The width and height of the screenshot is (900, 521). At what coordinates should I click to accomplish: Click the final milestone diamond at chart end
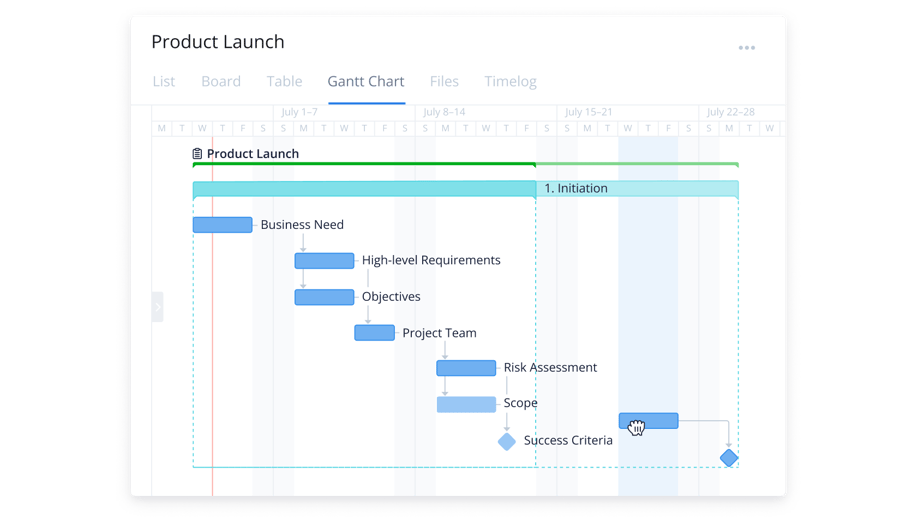tap(729, 458)
